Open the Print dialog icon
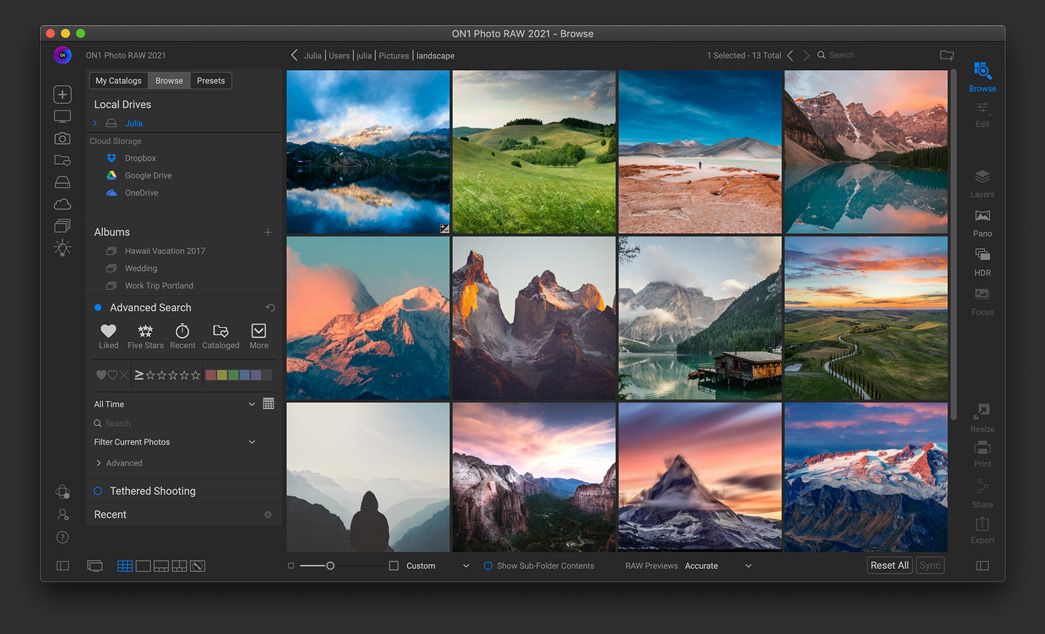 [x=982, y=447]
